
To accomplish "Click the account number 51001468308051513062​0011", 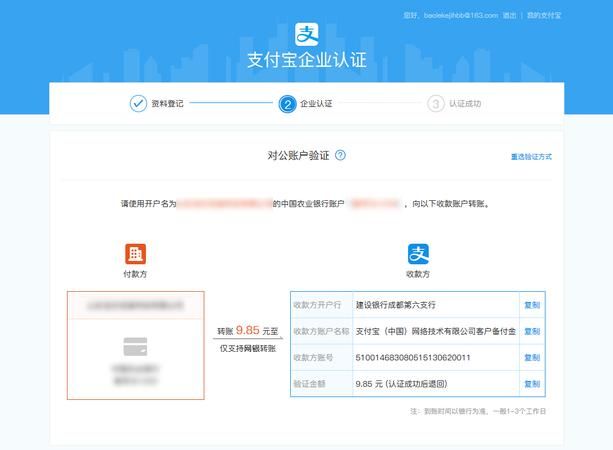I will [413, 357].
